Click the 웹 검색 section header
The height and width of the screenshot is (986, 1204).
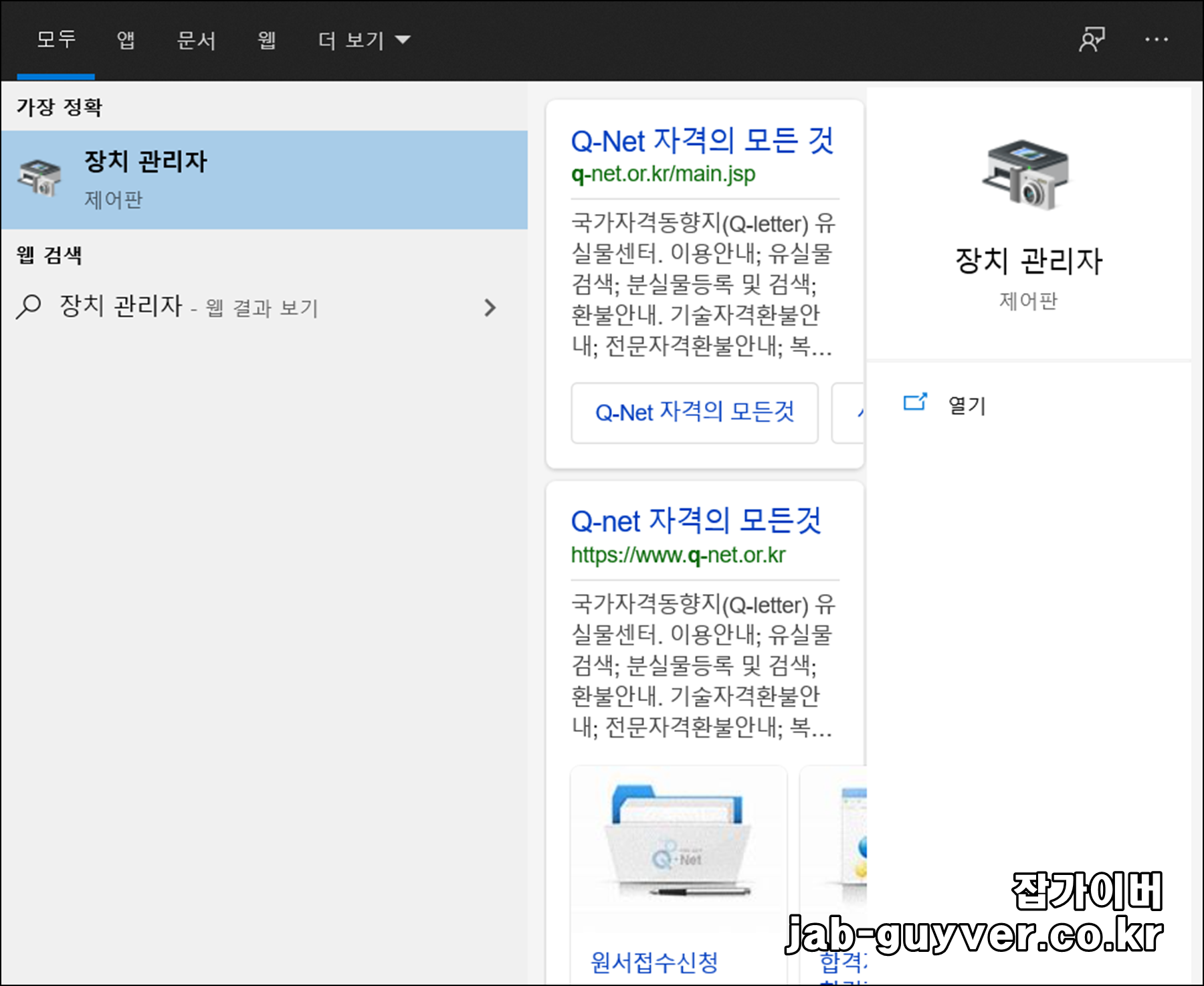pyautogui.click(x=49, y=255)
